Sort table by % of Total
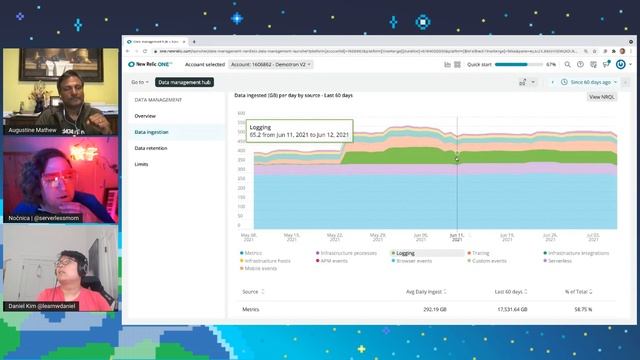640x360 pixels. (578, 292)
